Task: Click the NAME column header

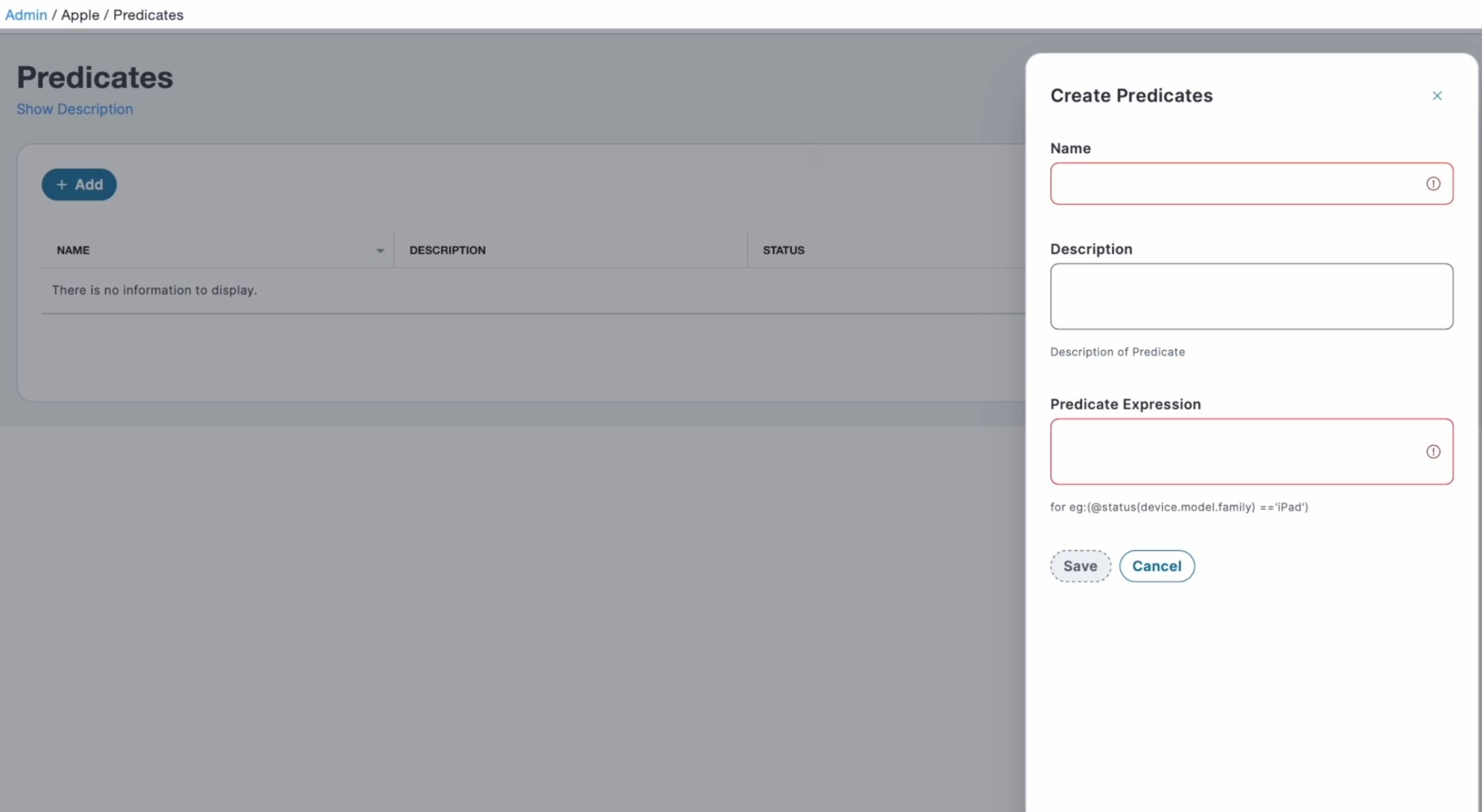Action: (x=73, y=250)
